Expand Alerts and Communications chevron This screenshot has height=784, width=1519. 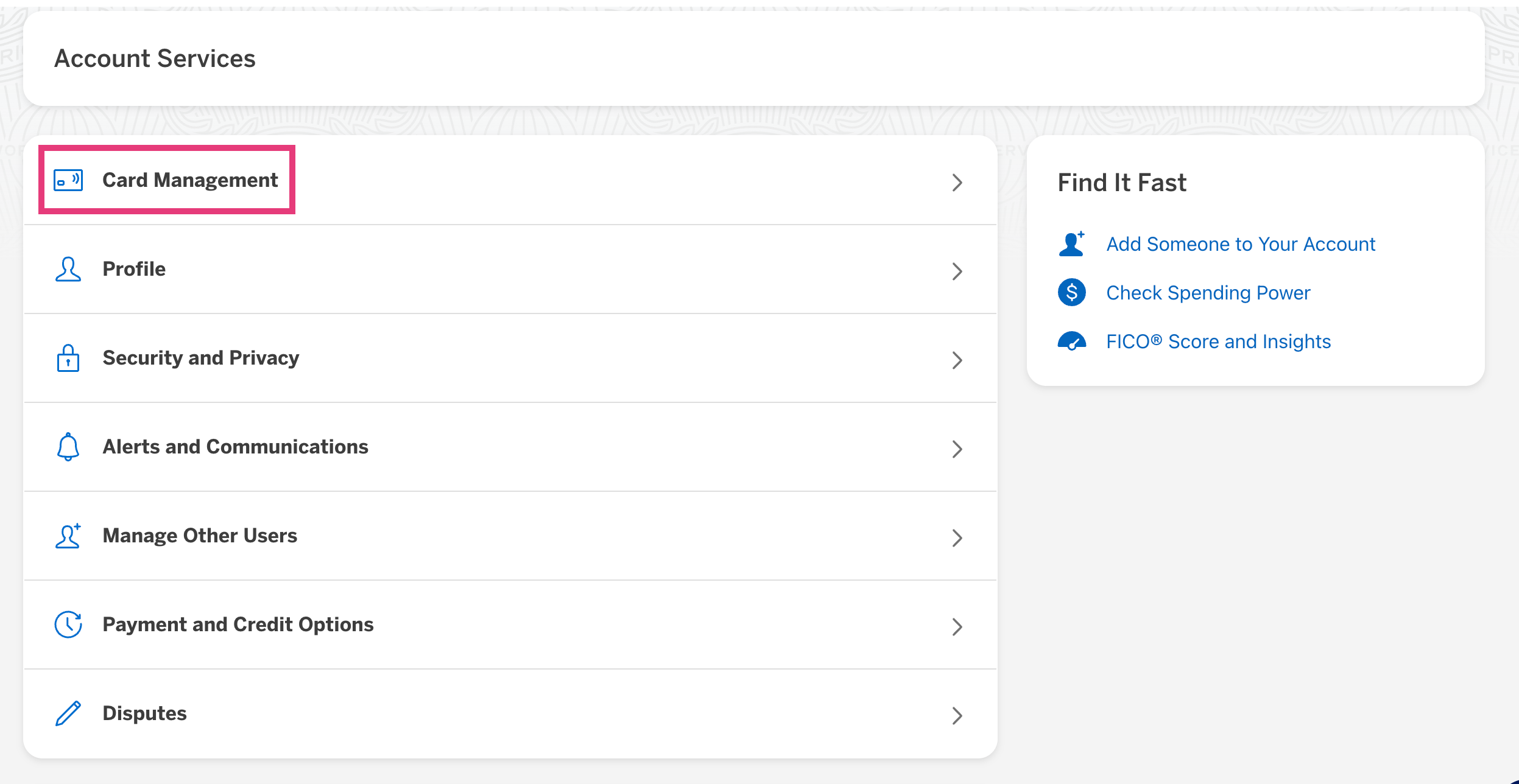coord(957,449)
